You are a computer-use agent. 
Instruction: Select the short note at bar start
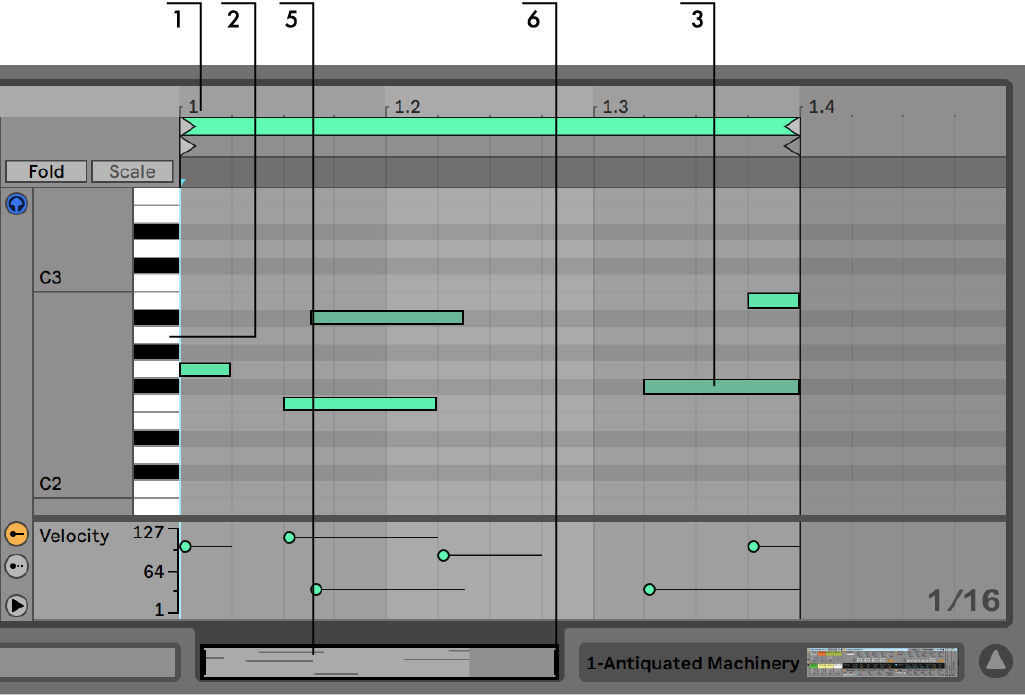tap(205, 369)
